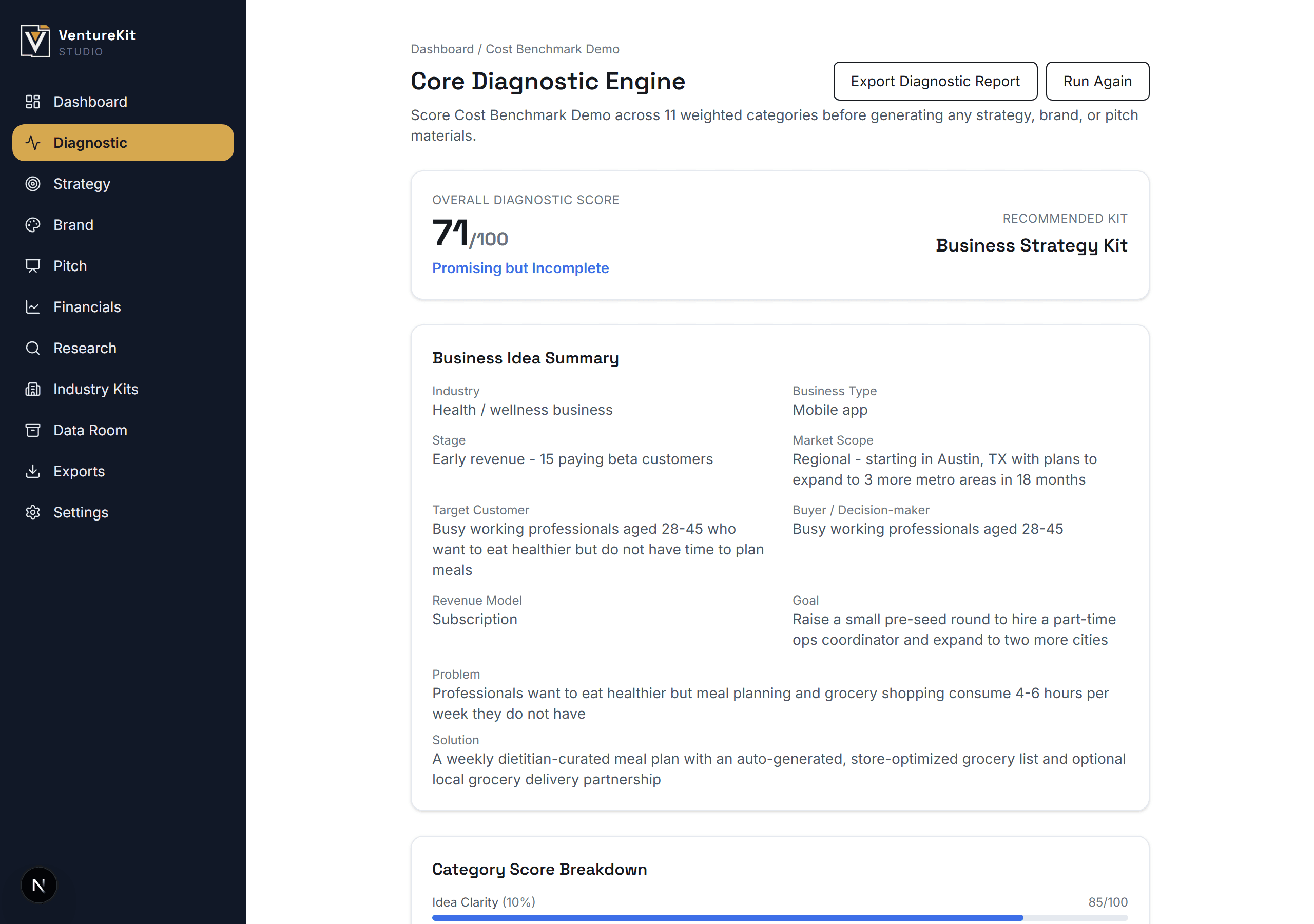1314x924 pixels.
Task: Click the Core Diagnostic Engine heading
Action: (x=548, y=81)
